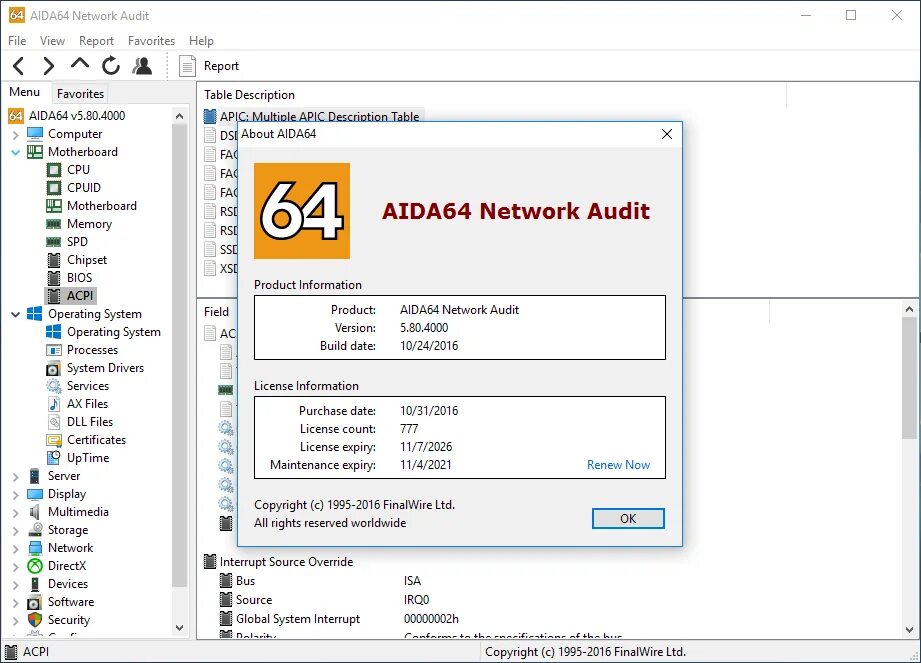Select the DLL Files icon
921x663 pixels.
pyautogui.click(x=53, y=422)
